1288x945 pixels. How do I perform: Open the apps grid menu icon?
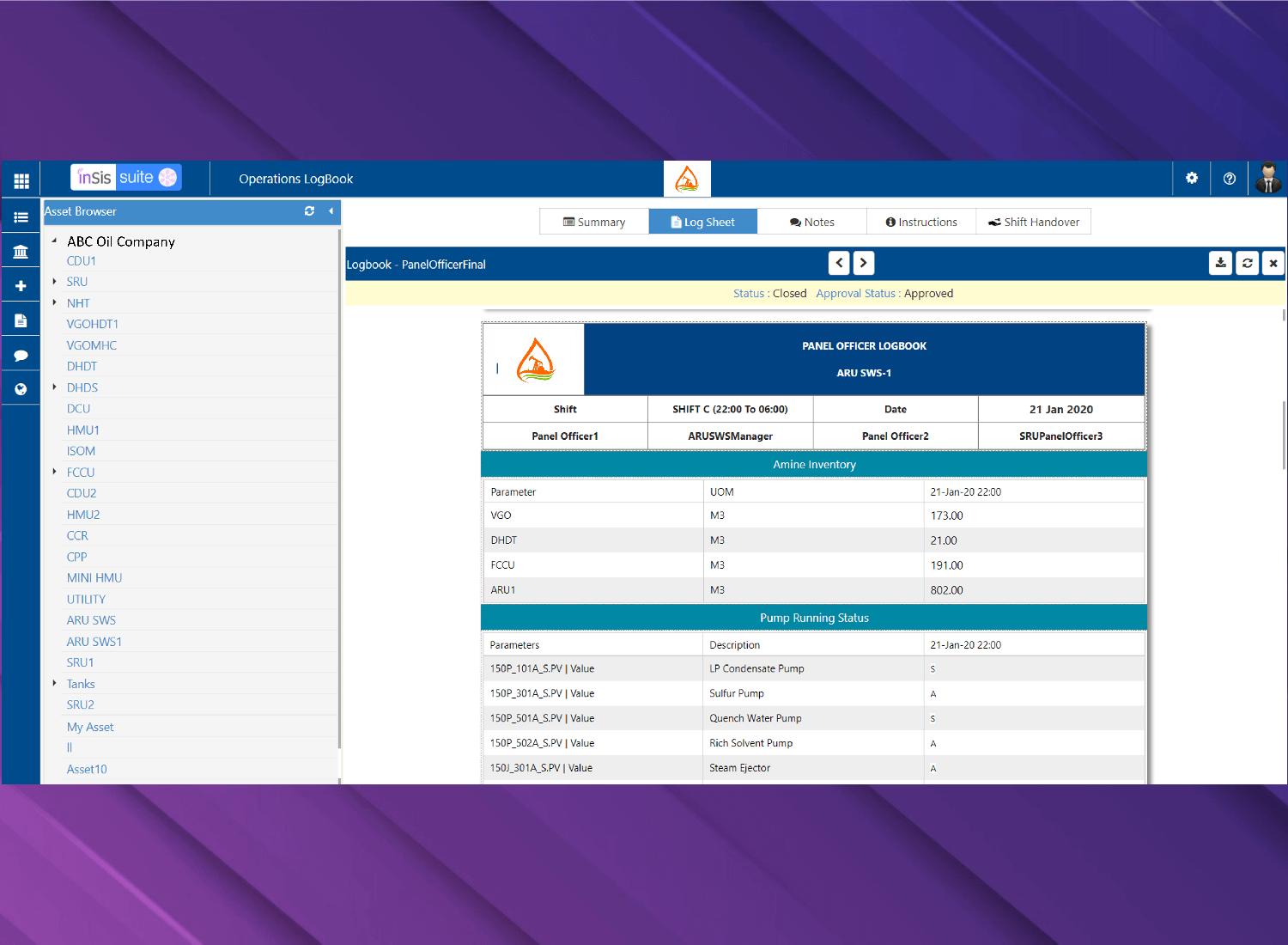[x=21, y=180]
